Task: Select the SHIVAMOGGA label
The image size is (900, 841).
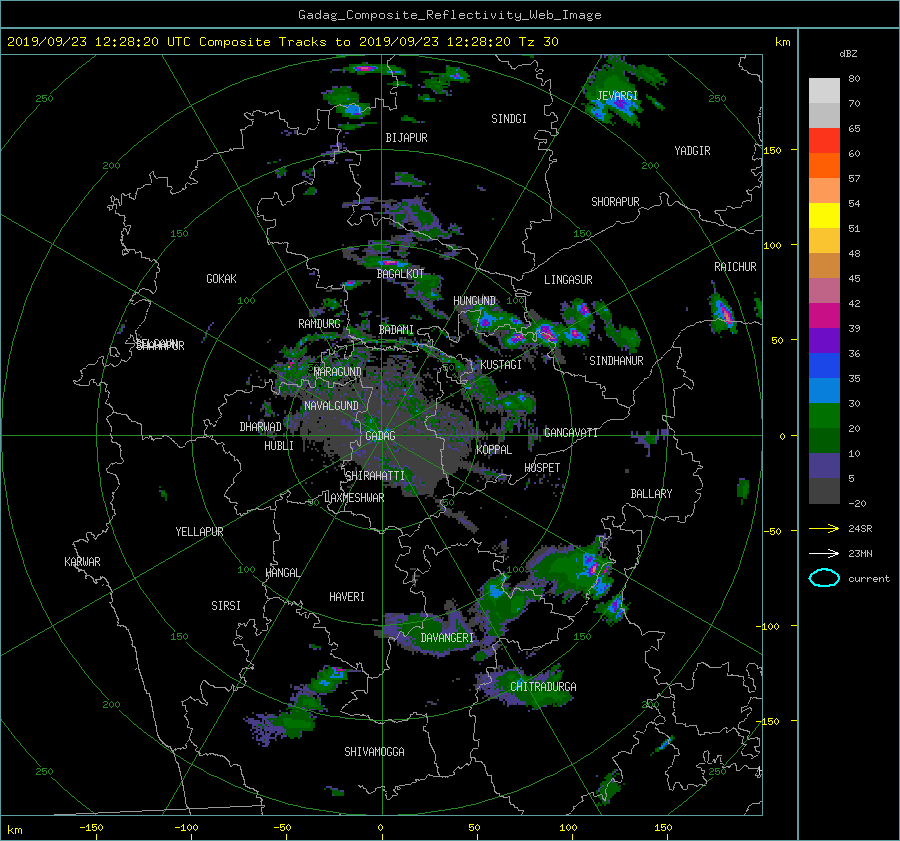Action: coord(374,751)
